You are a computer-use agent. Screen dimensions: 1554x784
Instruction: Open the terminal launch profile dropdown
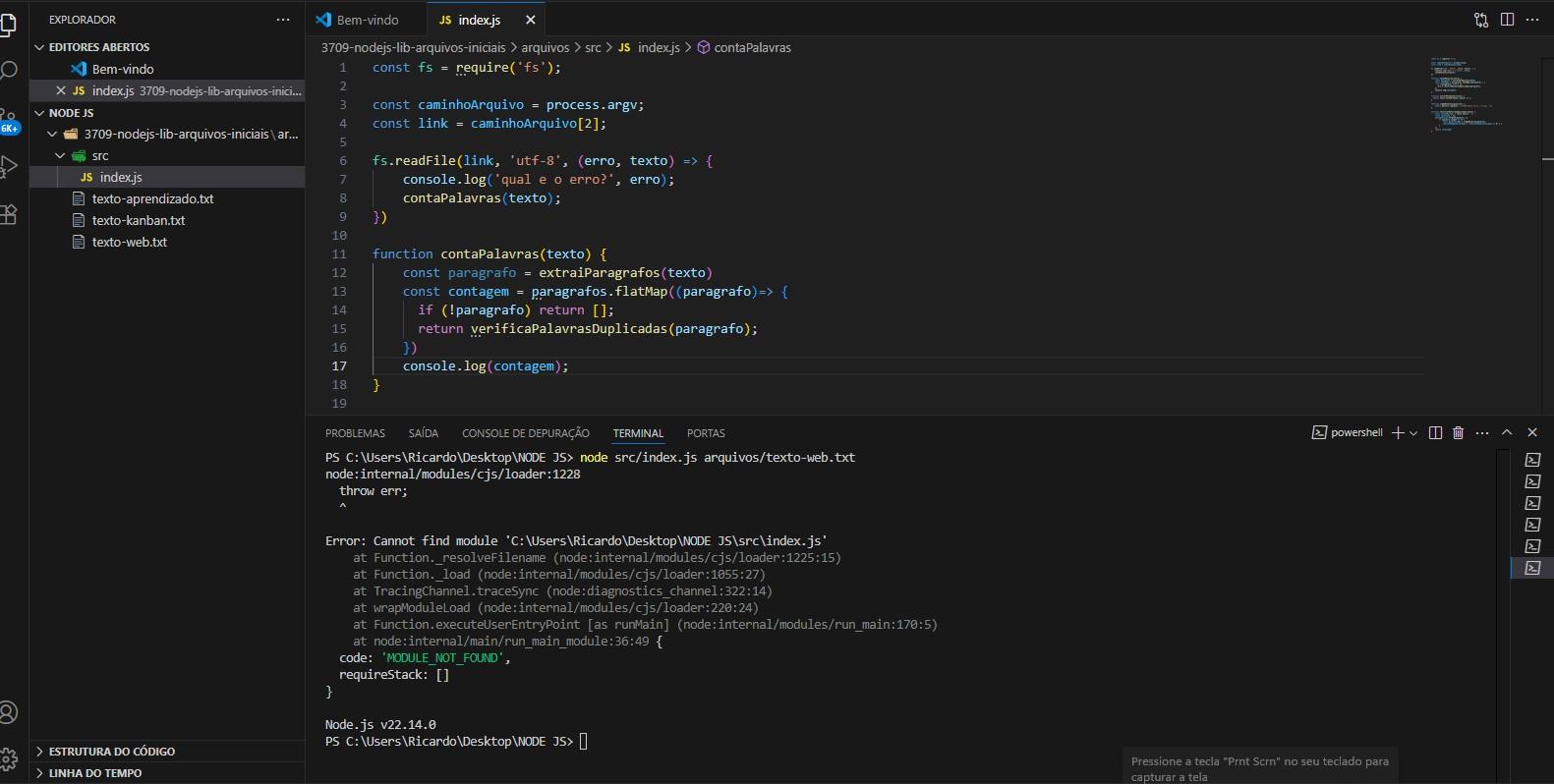[1413, 432]
